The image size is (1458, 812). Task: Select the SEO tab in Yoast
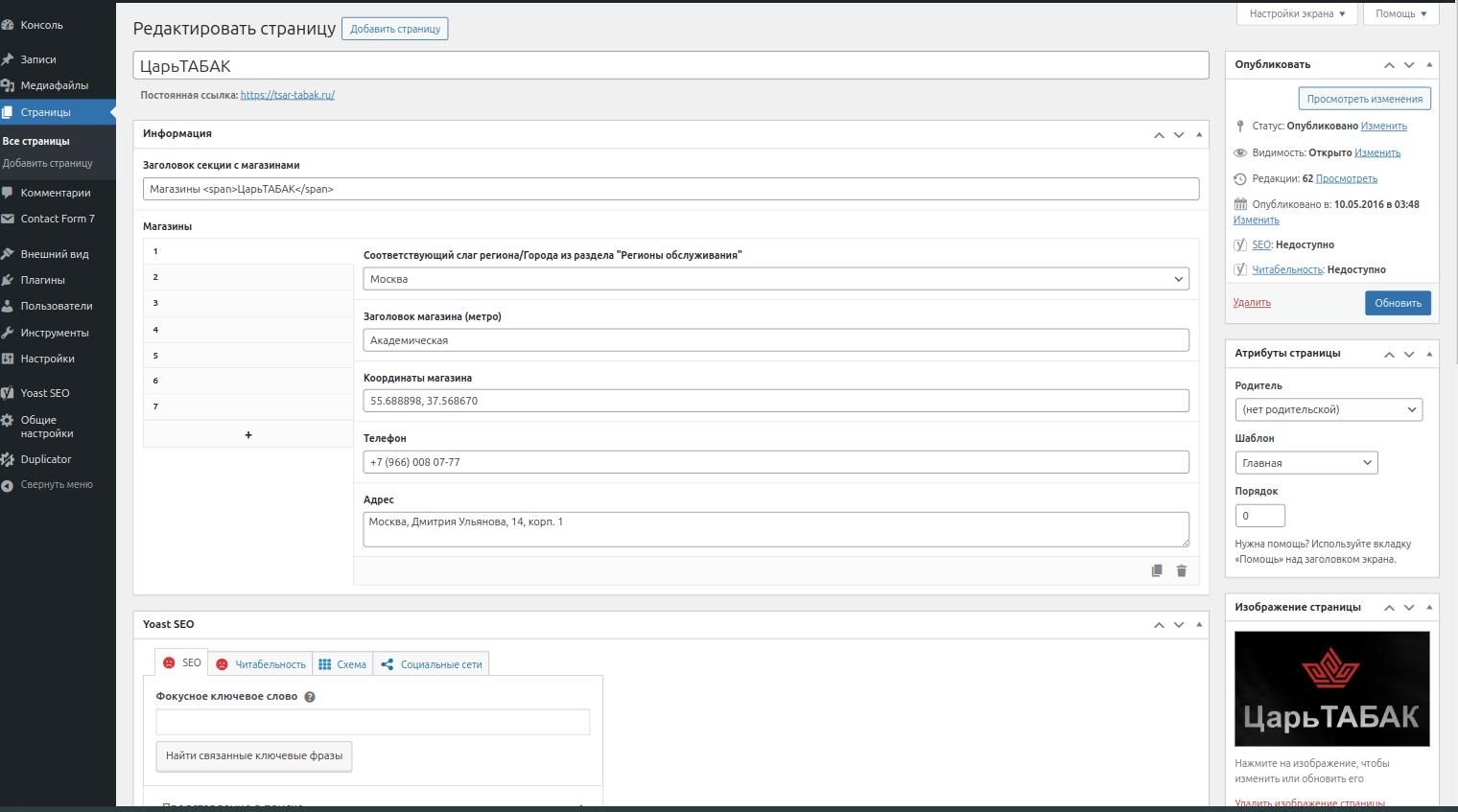coord(181,662)
